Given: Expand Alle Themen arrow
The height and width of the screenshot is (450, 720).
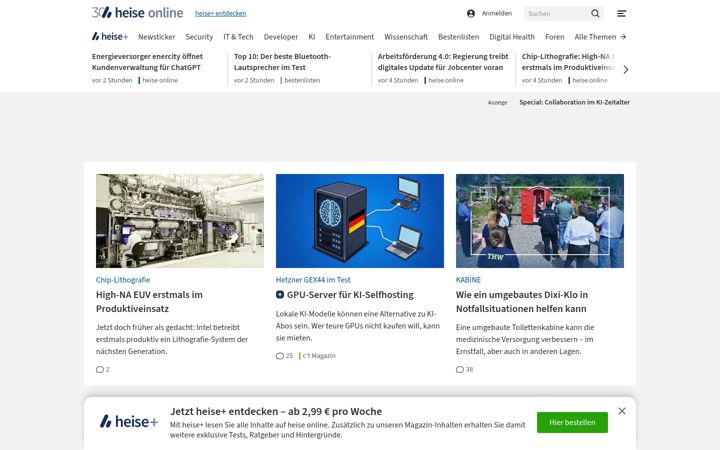Looking at the screenshot, I should point(623,37).
